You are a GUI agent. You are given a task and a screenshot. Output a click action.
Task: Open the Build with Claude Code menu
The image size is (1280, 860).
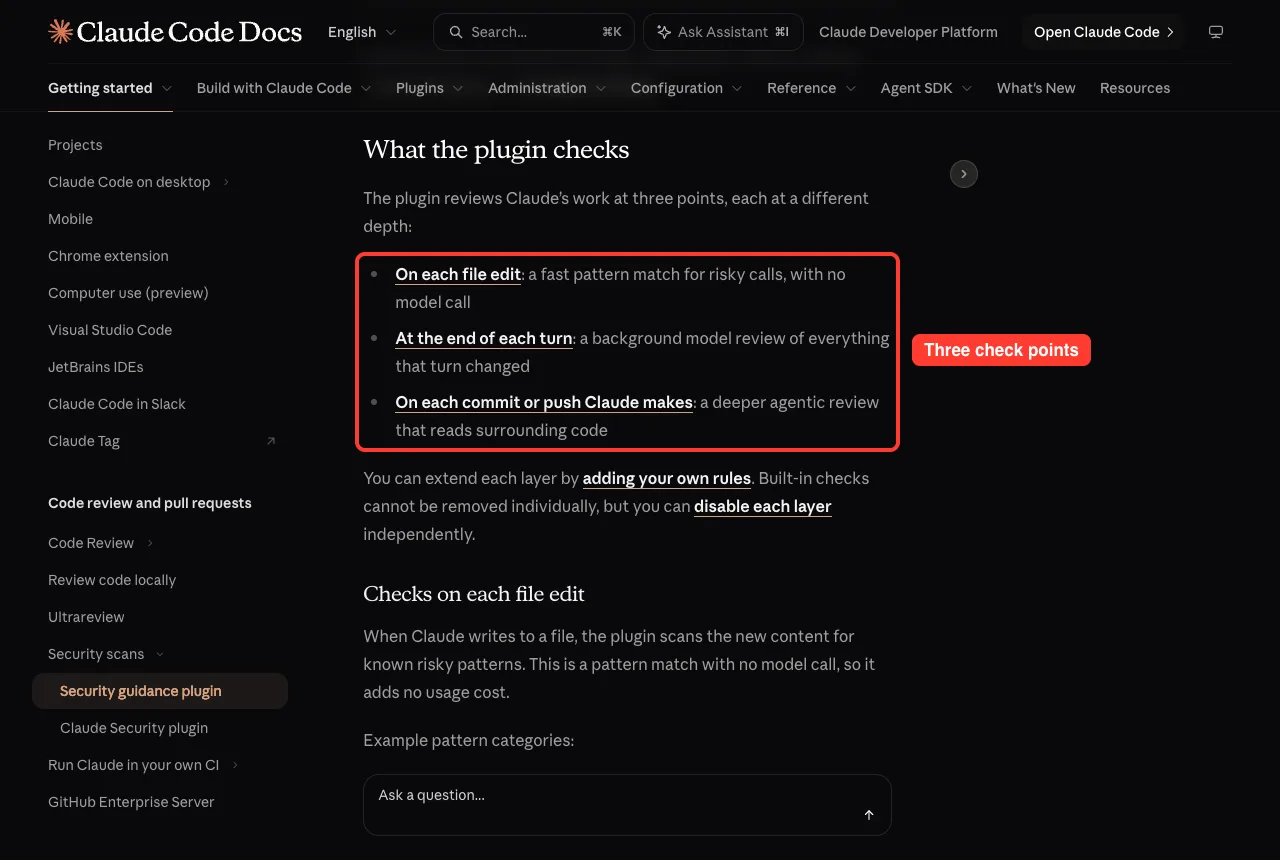tap(284, 88)
